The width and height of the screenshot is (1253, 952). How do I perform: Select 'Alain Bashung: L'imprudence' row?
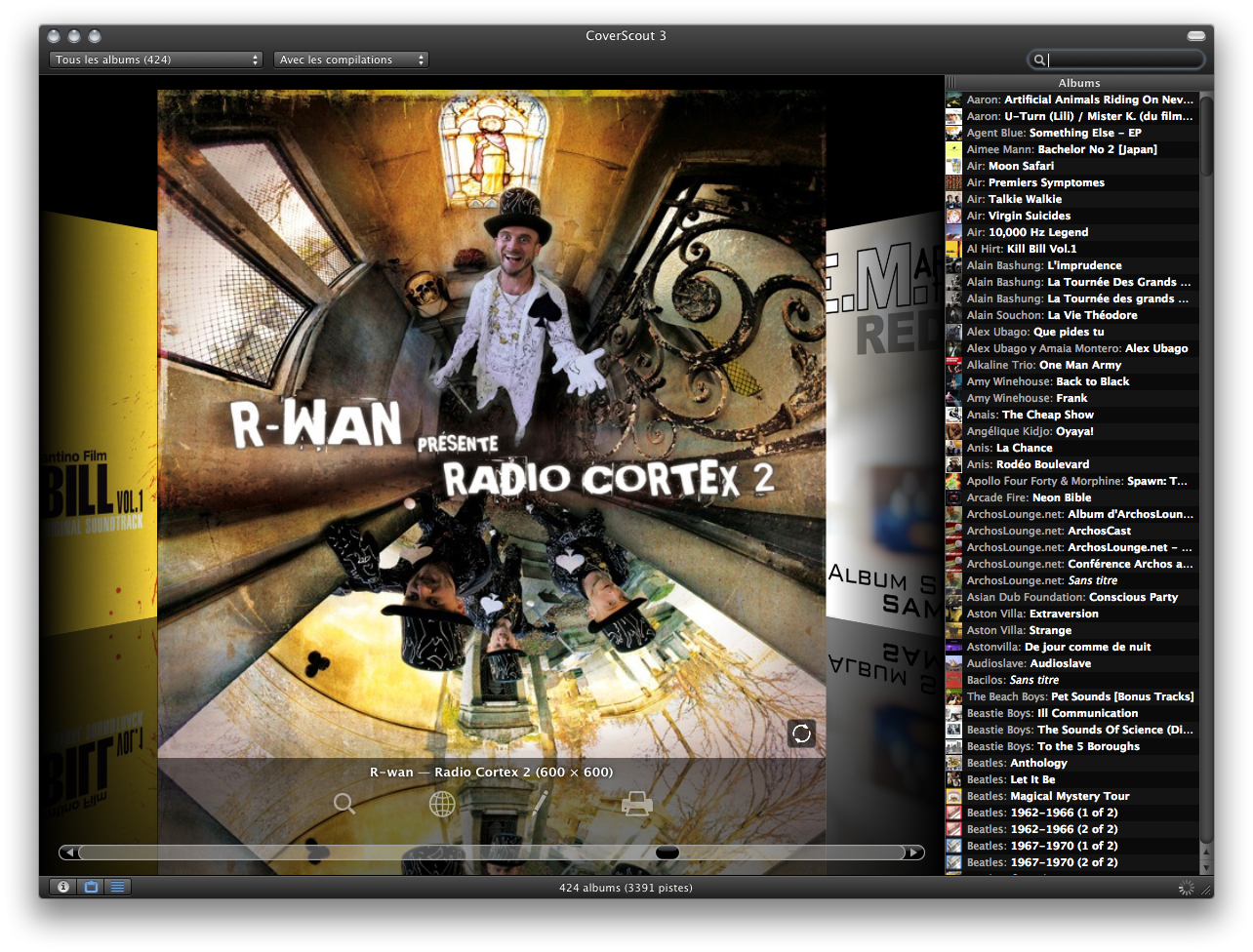1071,265
